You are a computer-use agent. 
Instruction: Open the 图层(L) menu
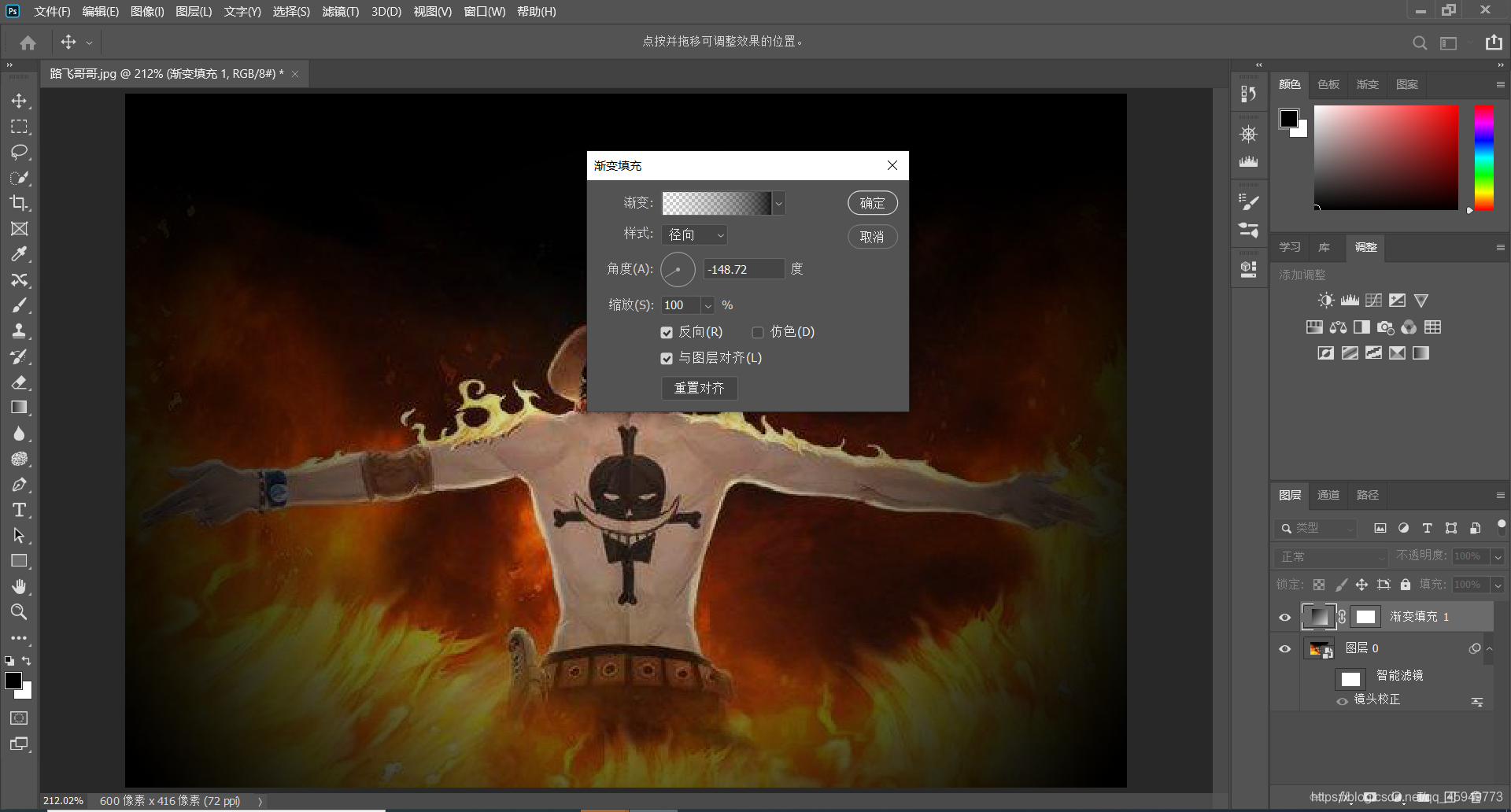pyautogui.click(x=194, y=12)
